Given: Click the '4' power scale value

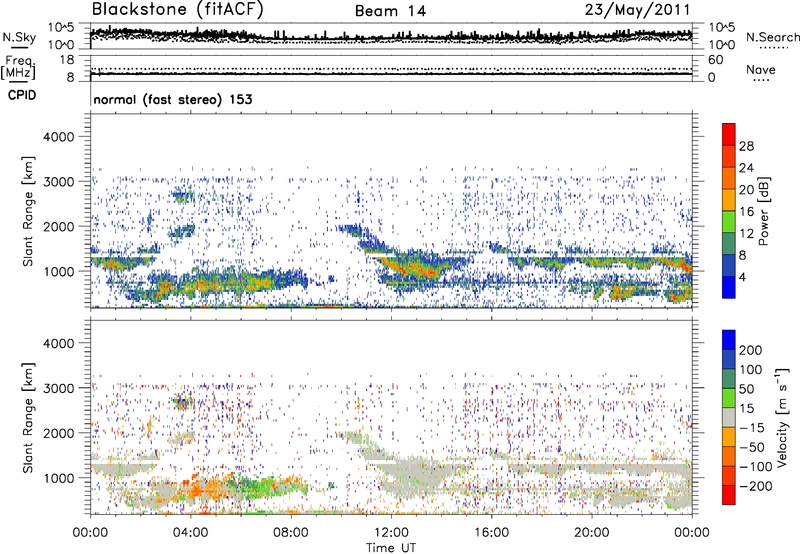Looking at the screenshot, I should tap(743, 277).
